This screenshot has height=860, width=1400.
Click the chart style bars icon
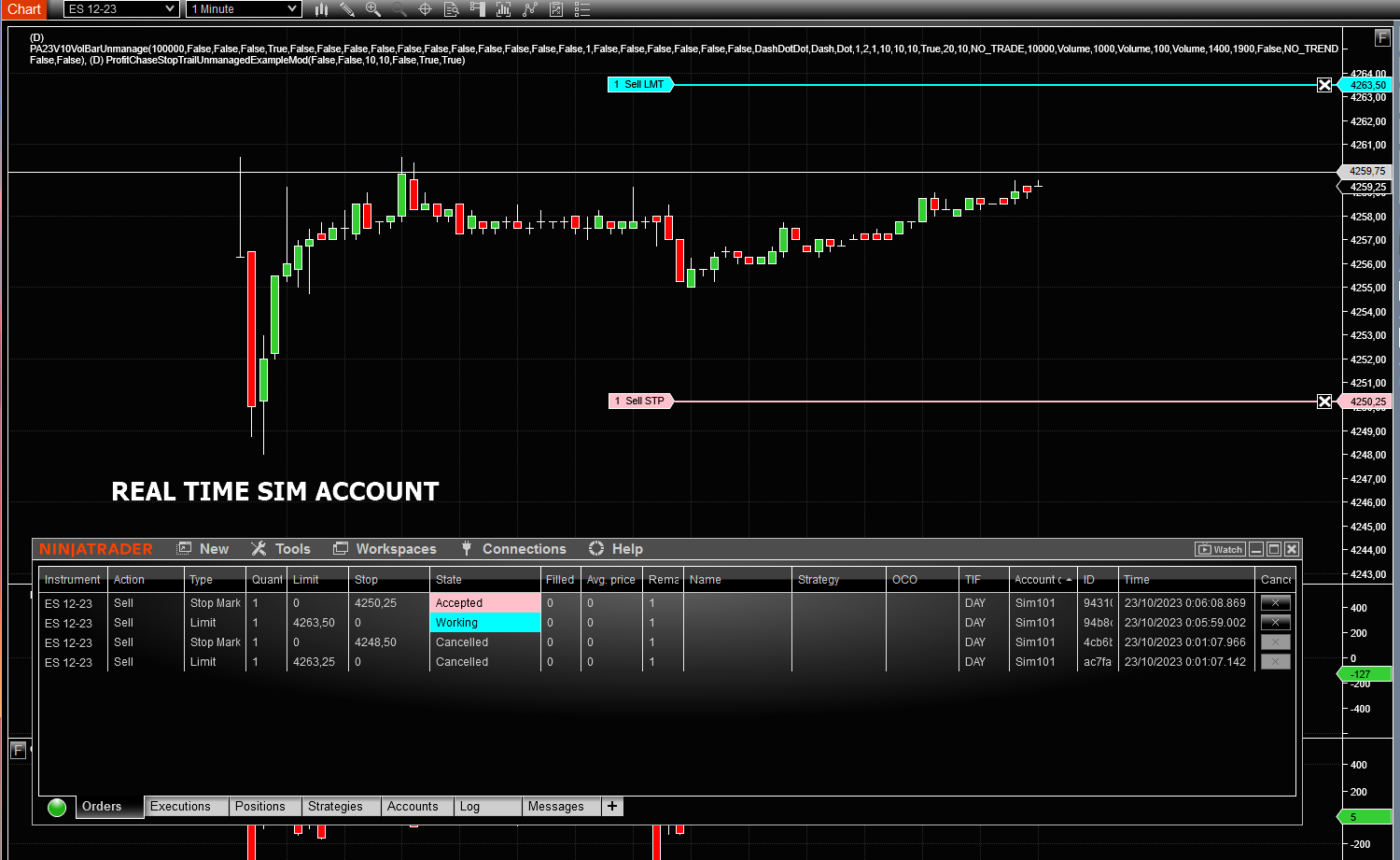321,9
